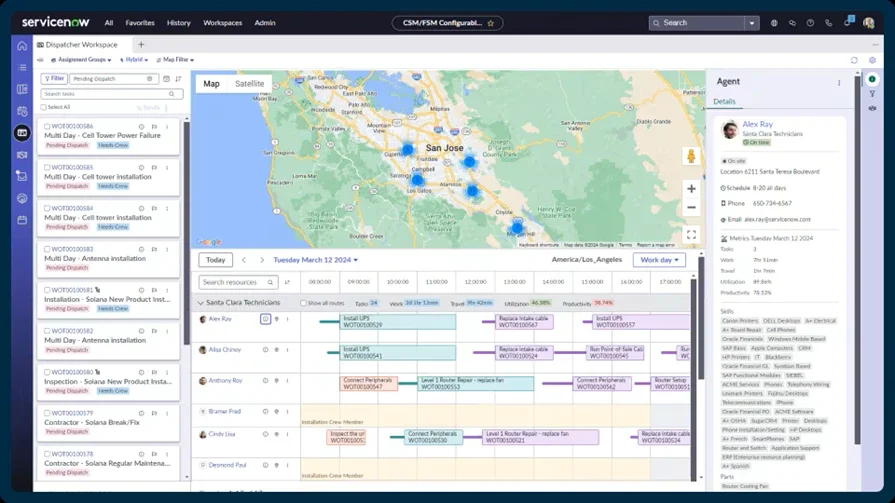Tick the checkbox for task WOT00100586
This screenshot has width=895, height=503.
47,126
